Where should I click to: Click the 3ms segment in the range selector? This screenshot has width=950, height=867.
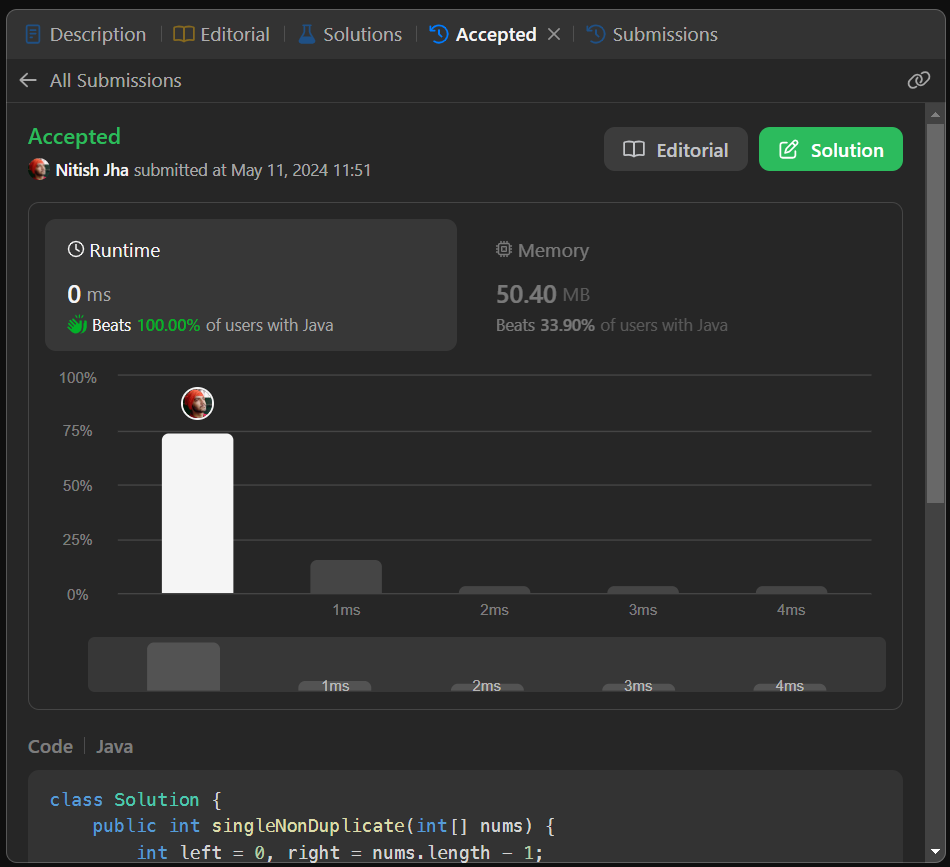(x=638, y=686)
